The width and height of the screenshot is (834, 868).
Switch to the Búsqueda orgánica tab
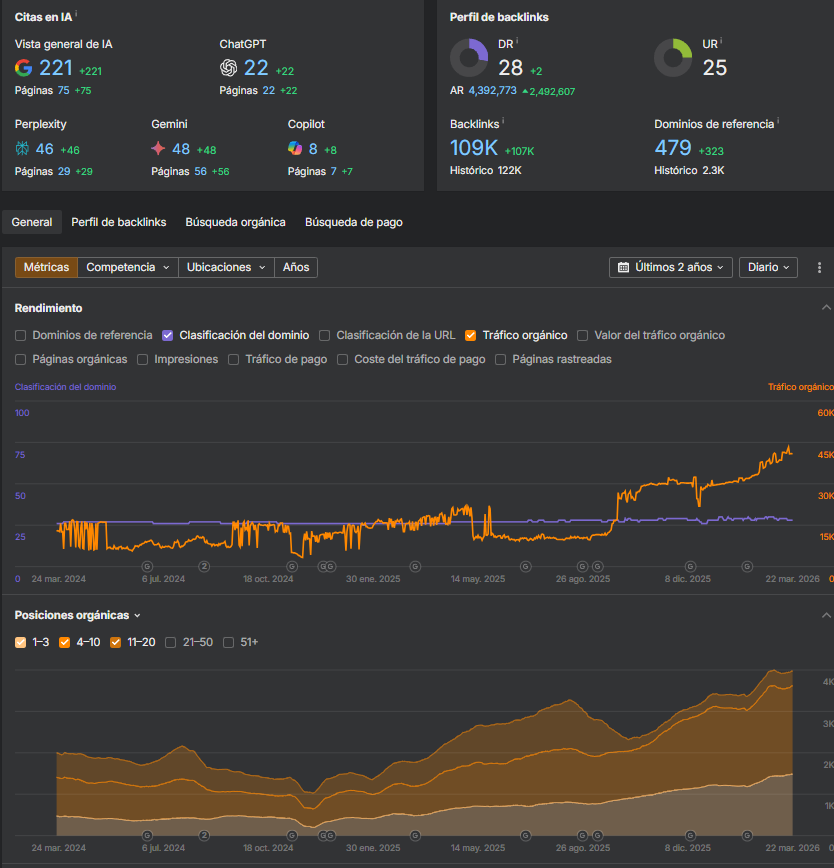point(235,222)
